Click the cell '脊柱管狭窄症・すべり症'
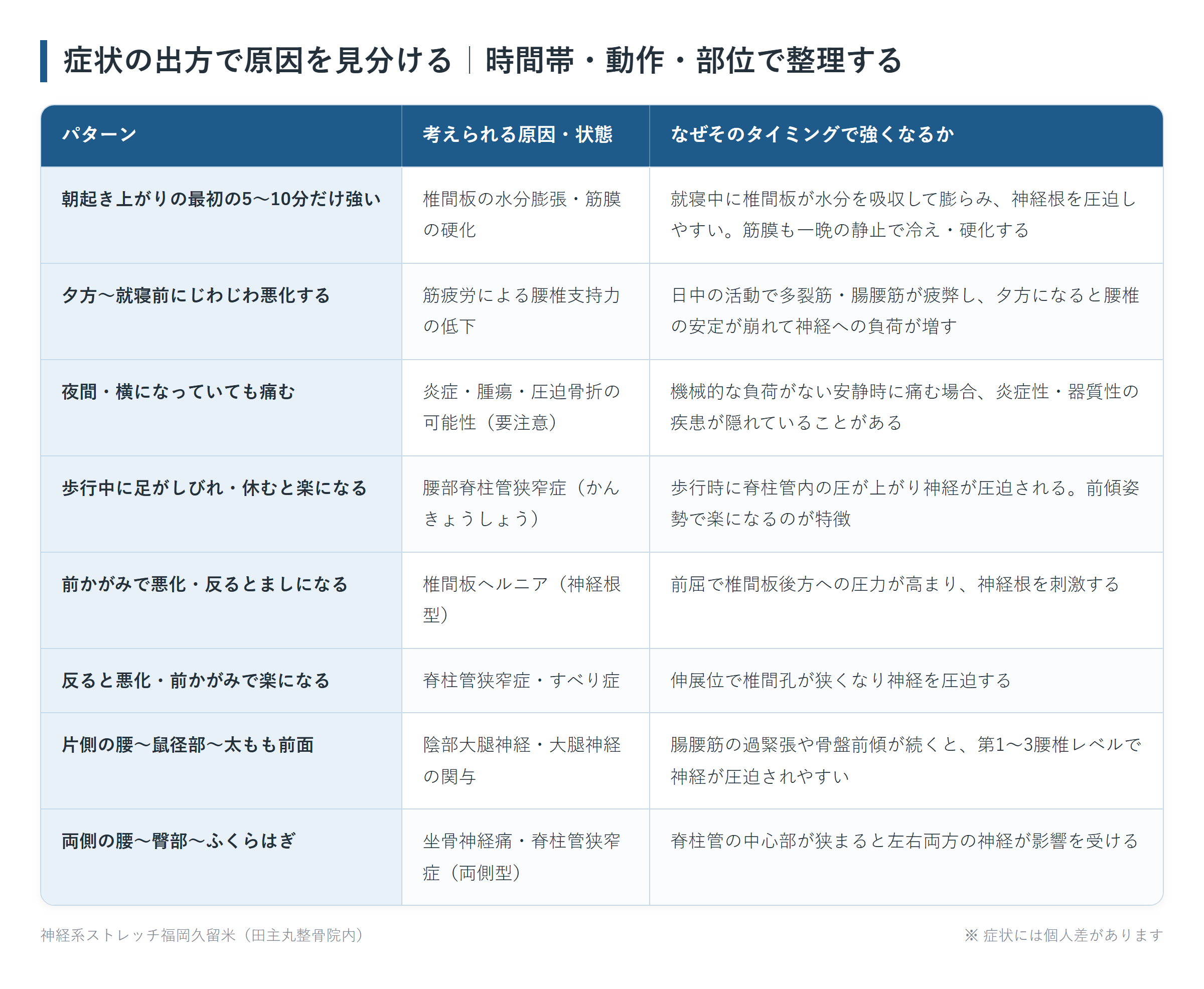The height and width of the screenshot is (989, 1204). point(525,680)
